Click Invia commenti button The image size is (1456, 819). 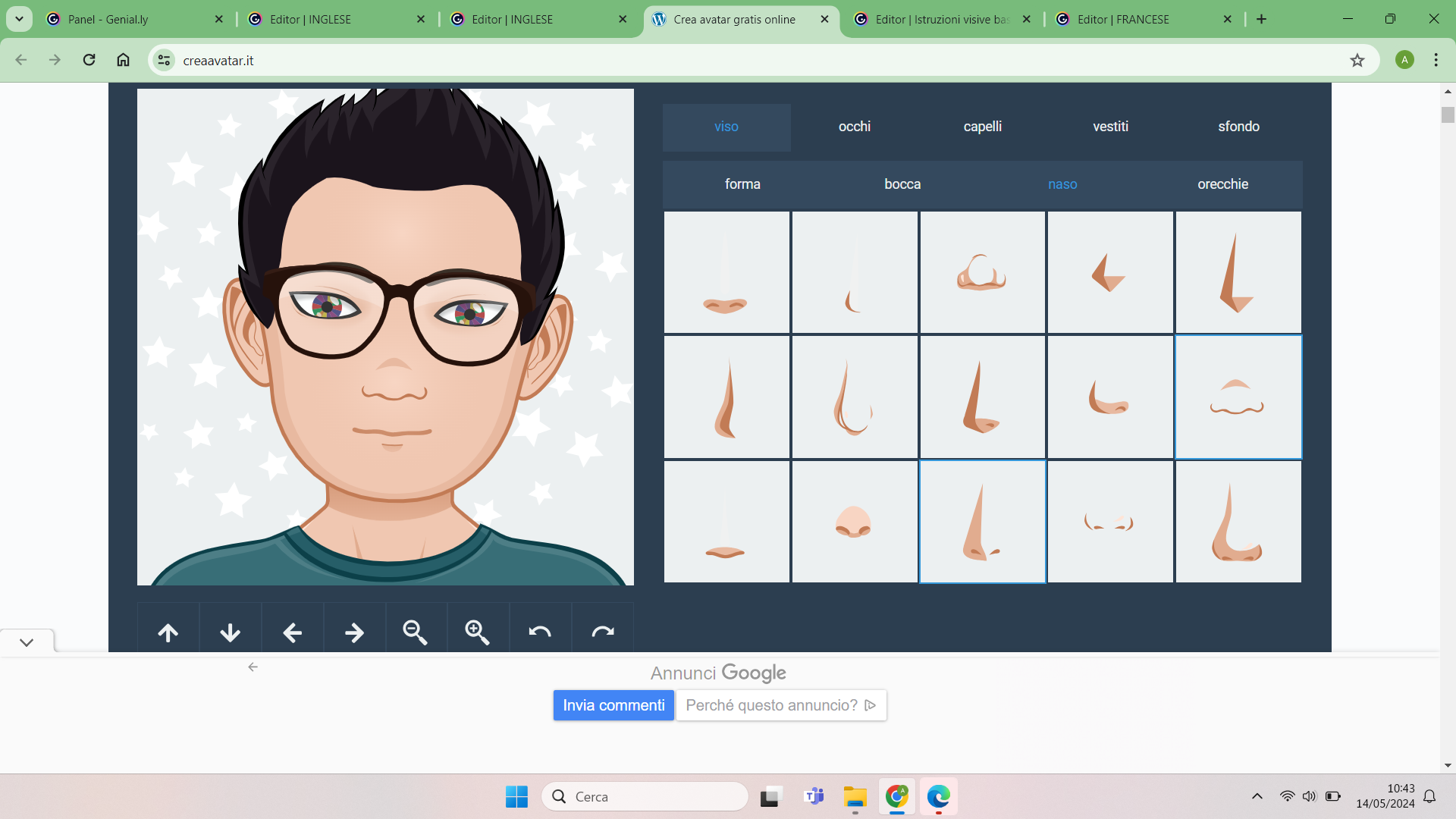(x=613, y=705)
